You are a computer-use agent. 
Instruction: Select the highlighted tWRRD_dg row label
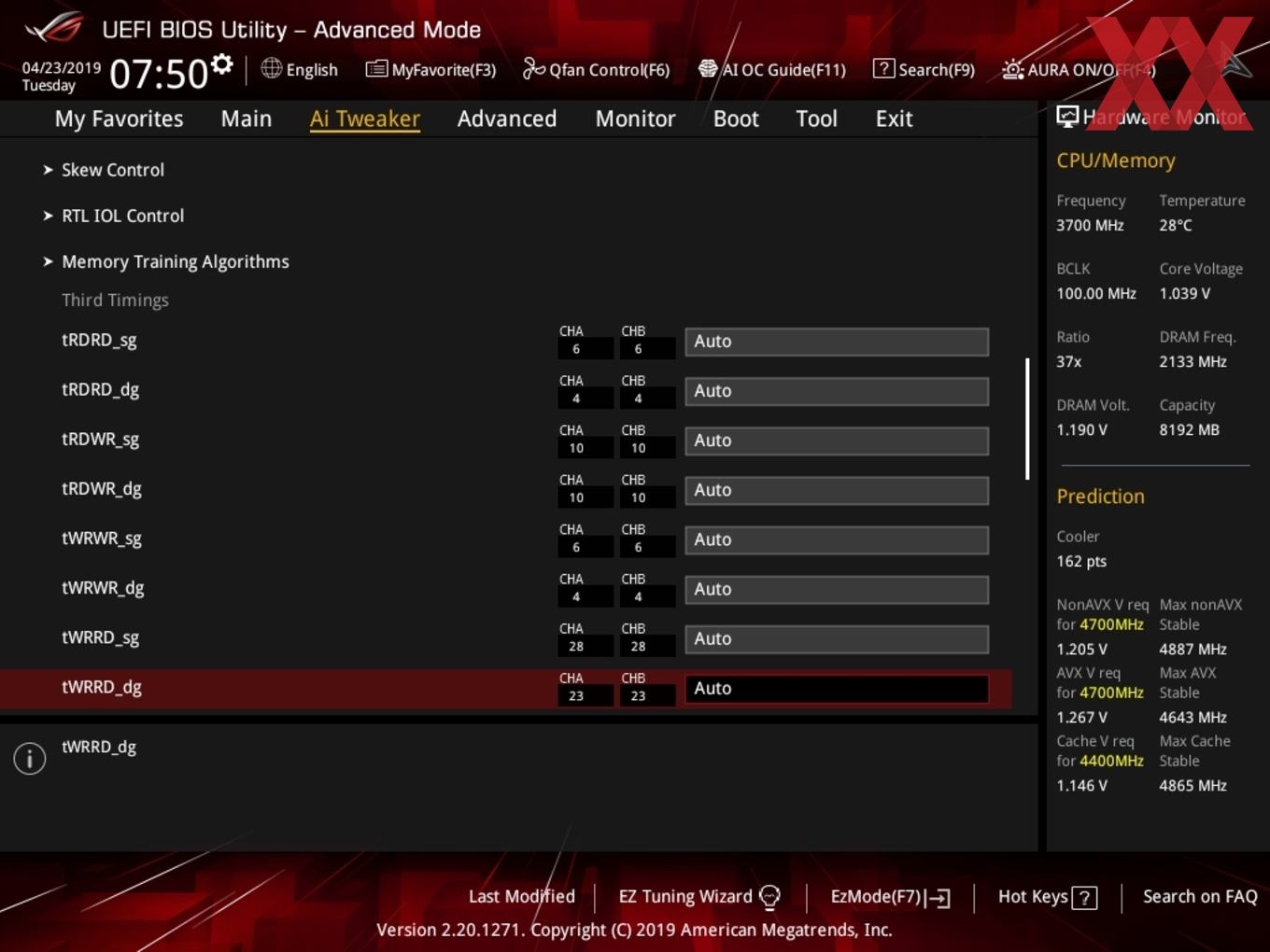click(x=102, y=686)
